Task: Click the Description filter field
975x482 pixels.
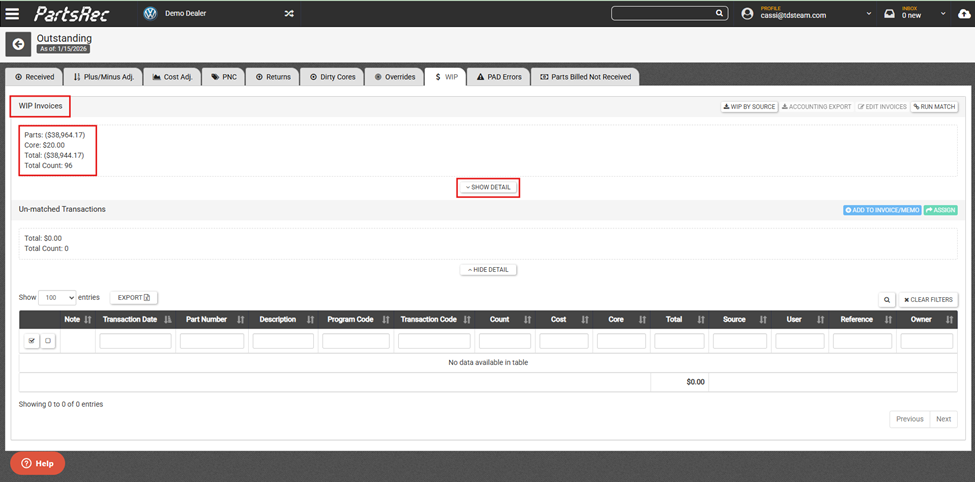Action: click(283, 341)
